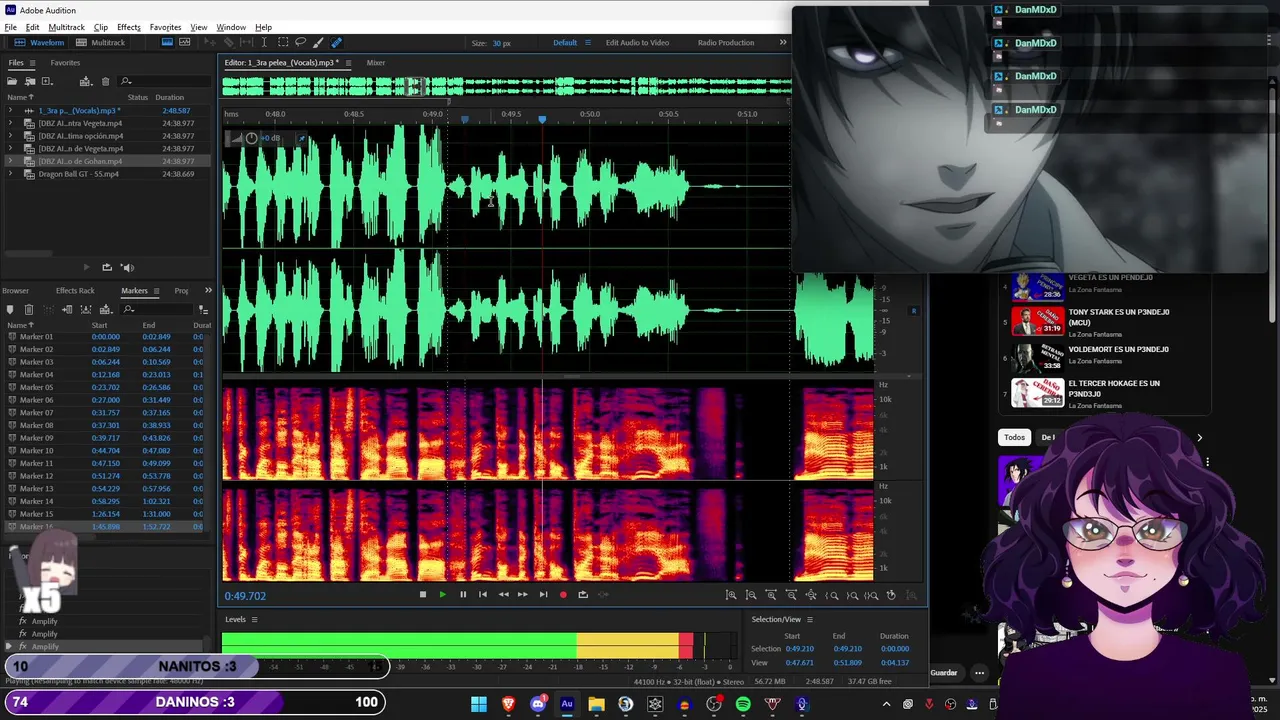
Task: Stop playback in the transport bar
Action: (x=422, y=594)
